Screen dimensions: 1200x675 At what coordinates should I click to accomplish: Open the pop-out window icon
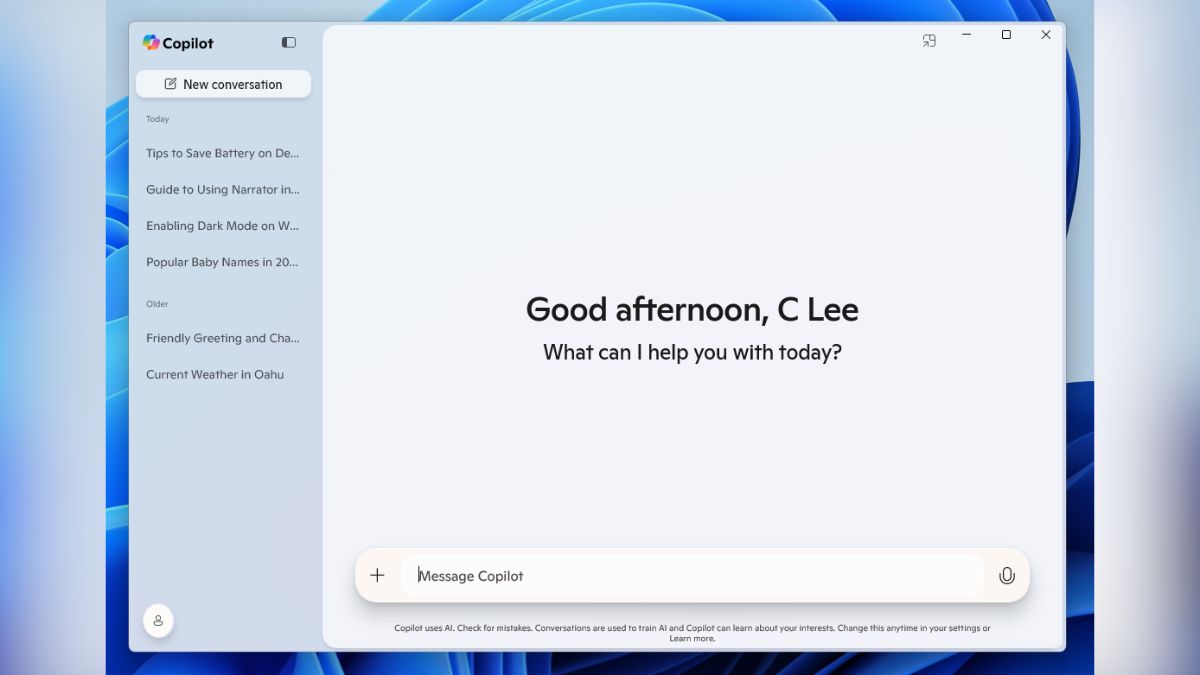click(928, 40)
